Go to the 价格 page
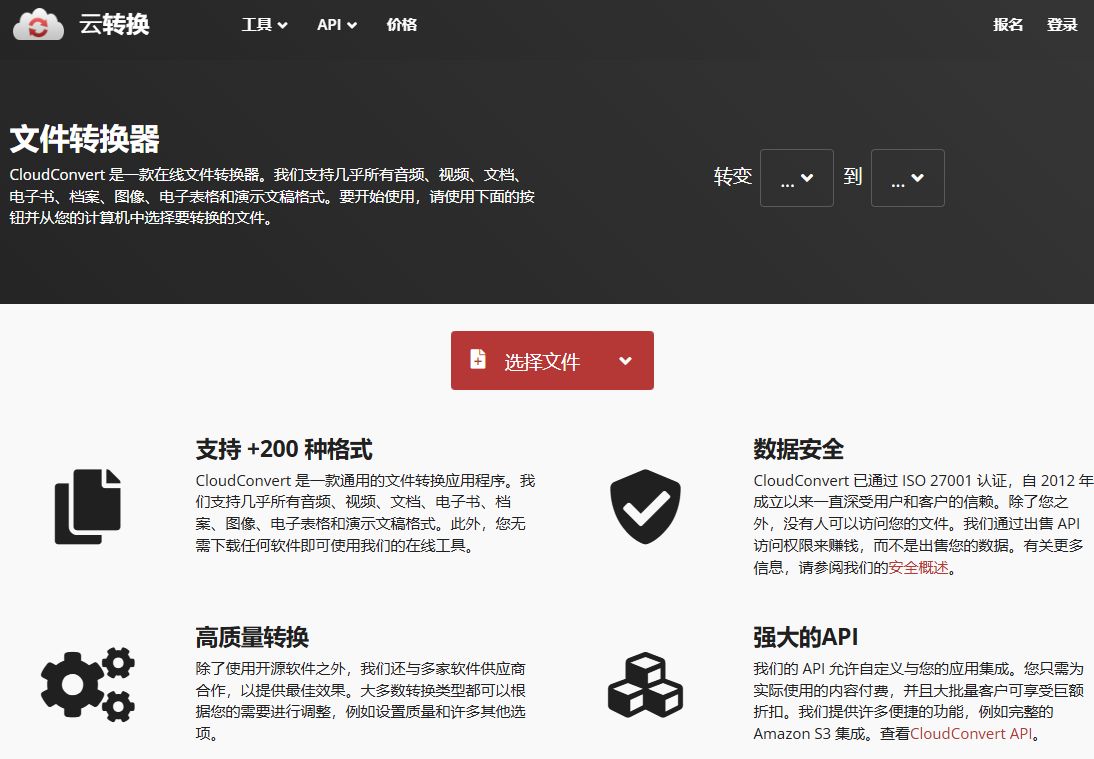The height and width of the screenshot is (759, 1094). tap(402, 25)
